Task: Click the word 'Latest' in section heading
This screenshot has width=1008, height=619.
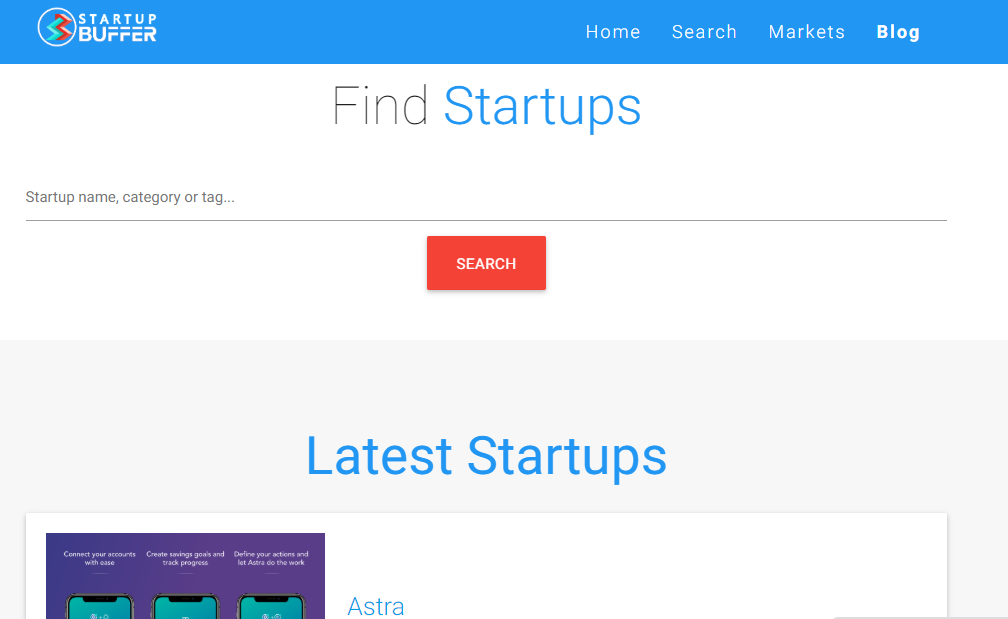Action: click(x=379, y=456)
